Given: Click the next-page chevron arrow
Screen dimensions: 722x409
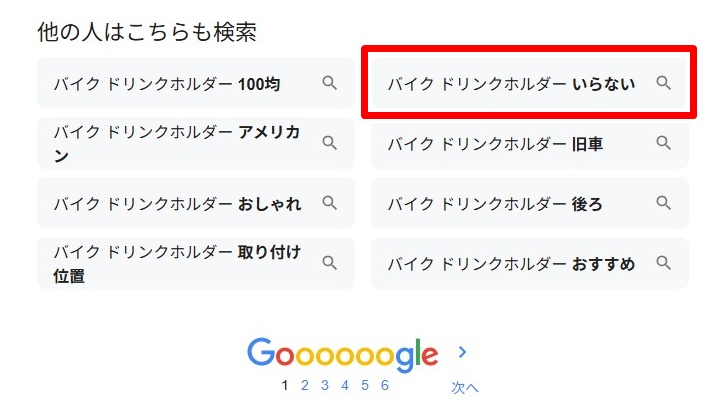Looking at the screenshot, I should (x=462, y=352).
